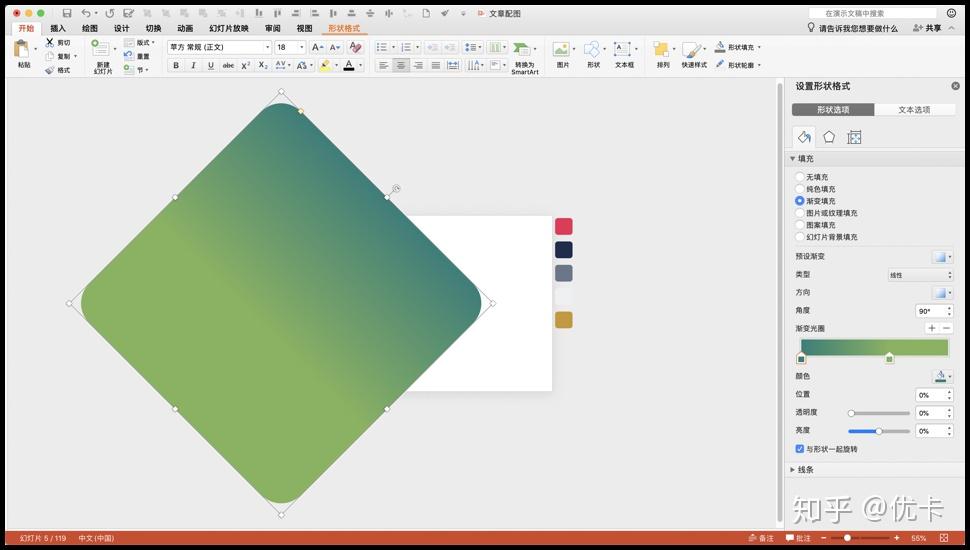
Task: Select the Solid fill (纯色填充) radio button
Action: click(x=799, y=189)
